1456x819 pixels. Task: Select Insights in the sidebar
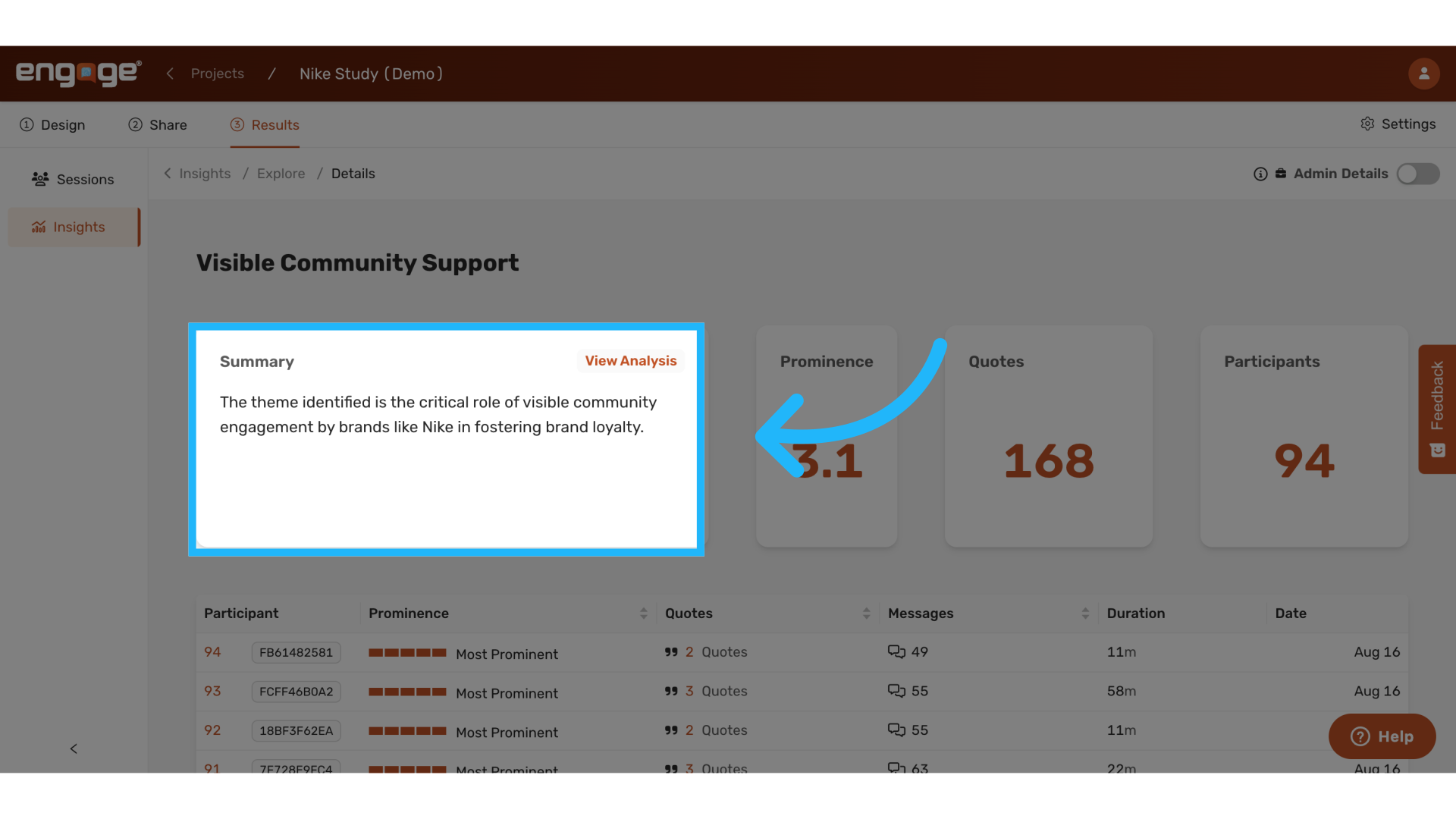74,227
